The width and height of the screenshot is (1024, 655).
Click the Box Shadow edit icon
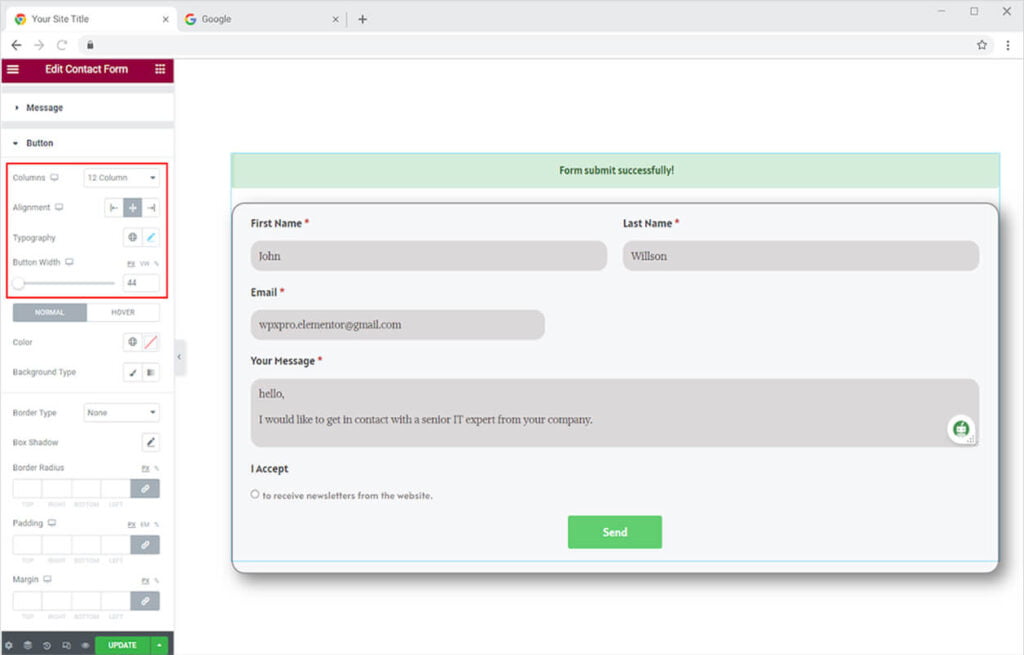(151, 442)
